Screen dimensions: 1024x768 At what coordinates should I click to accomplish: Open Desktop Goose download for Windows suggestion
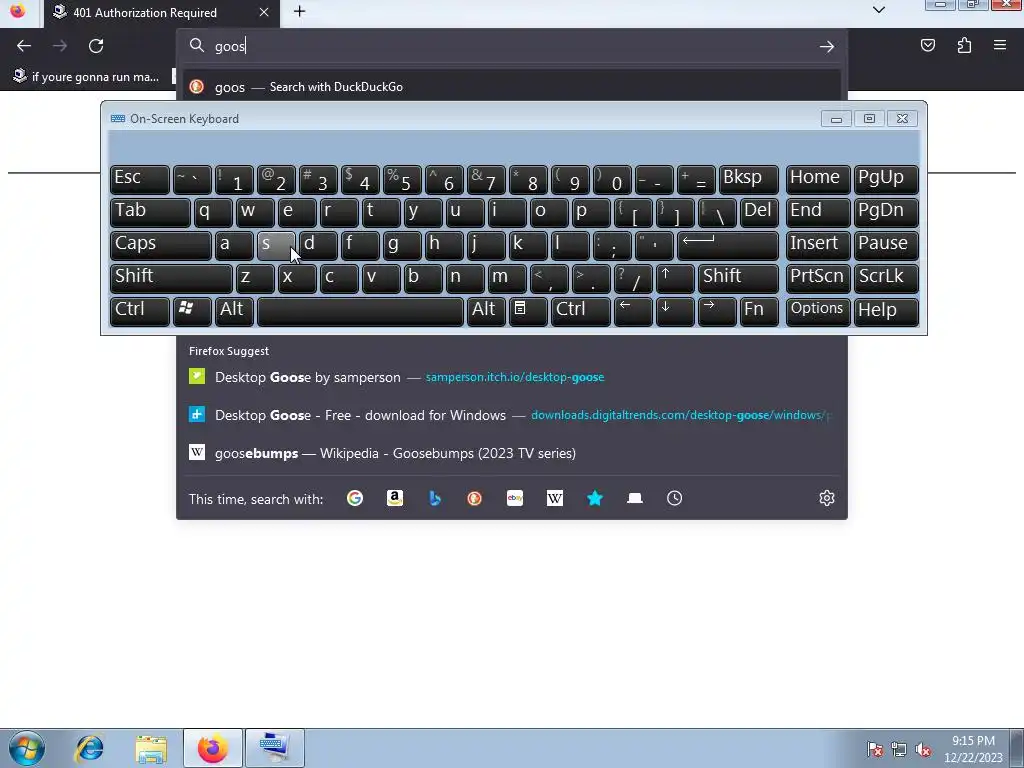512,415
